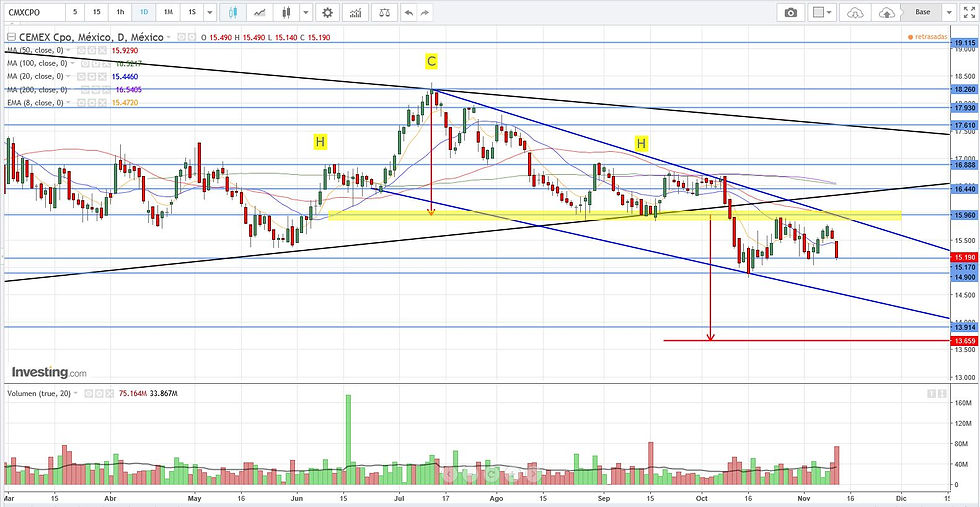The height and width of the screenshot is (507, 980).
Task: Open format settings for MA 200
Action: (x=96, y=89)
